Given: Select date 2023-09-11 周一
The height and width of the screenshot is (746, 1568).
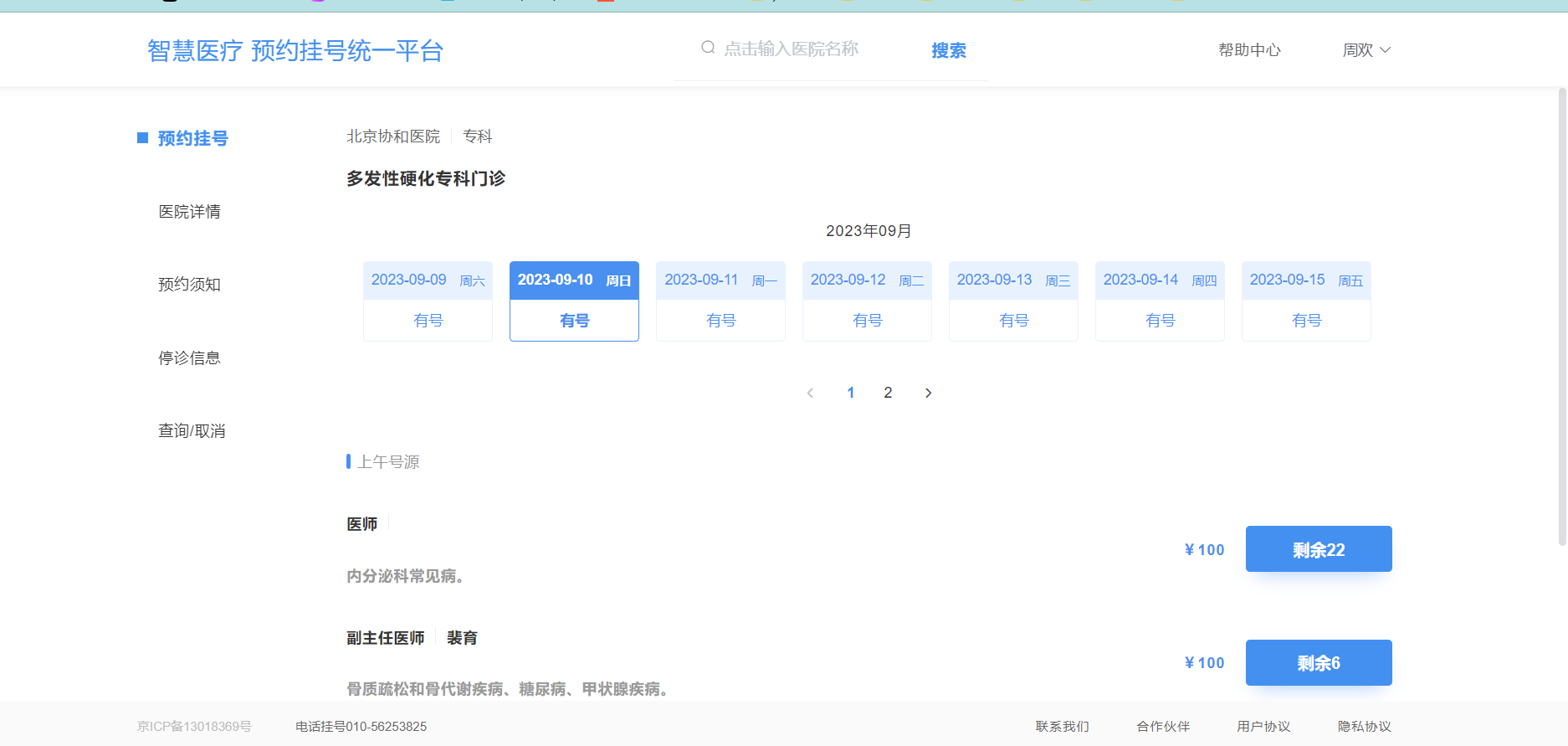Looking at the screenshot, I should [x=720, y=301].
